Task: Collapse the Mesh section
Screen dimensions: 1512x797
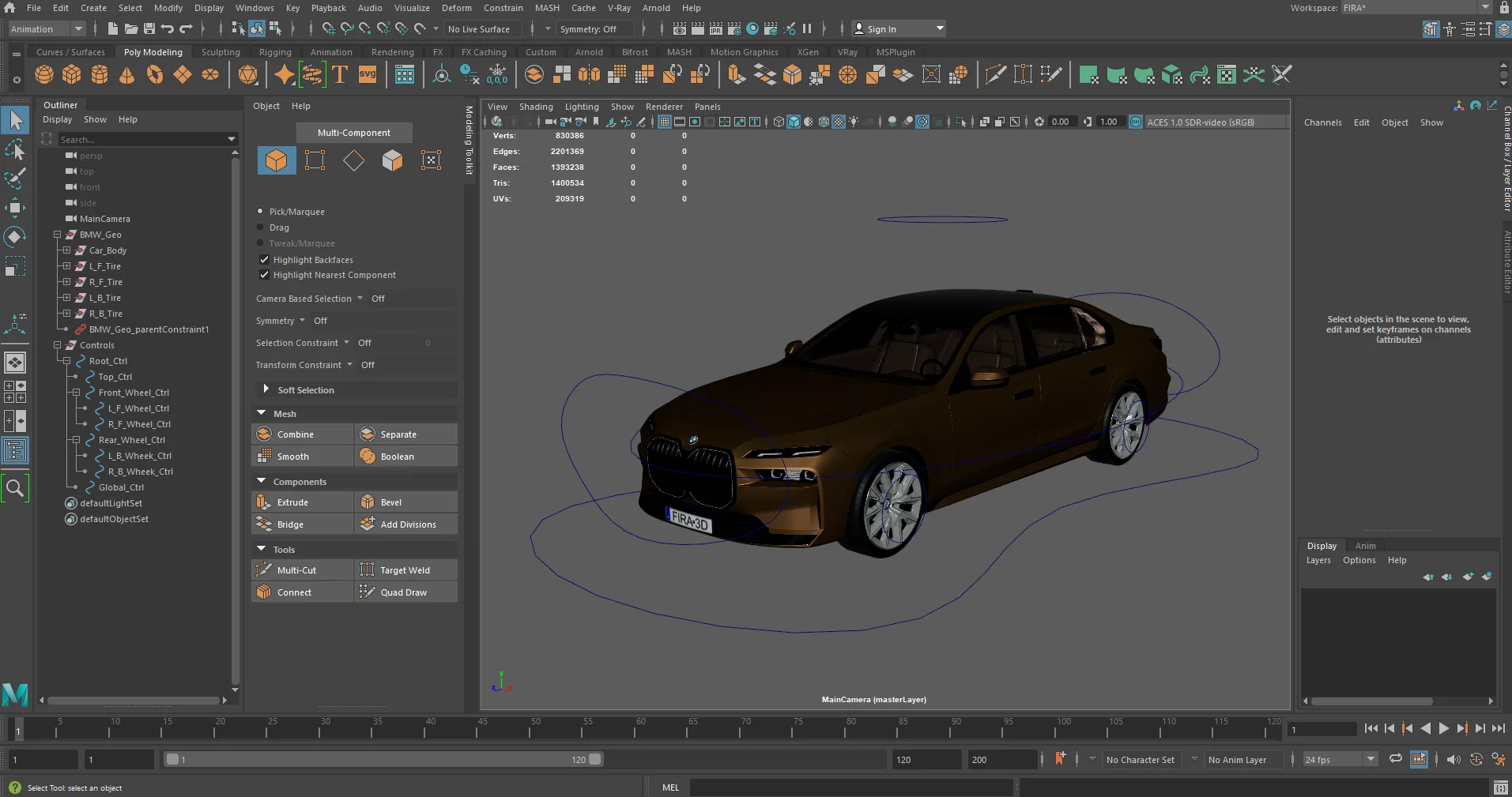Action: (x=262, y=413)
